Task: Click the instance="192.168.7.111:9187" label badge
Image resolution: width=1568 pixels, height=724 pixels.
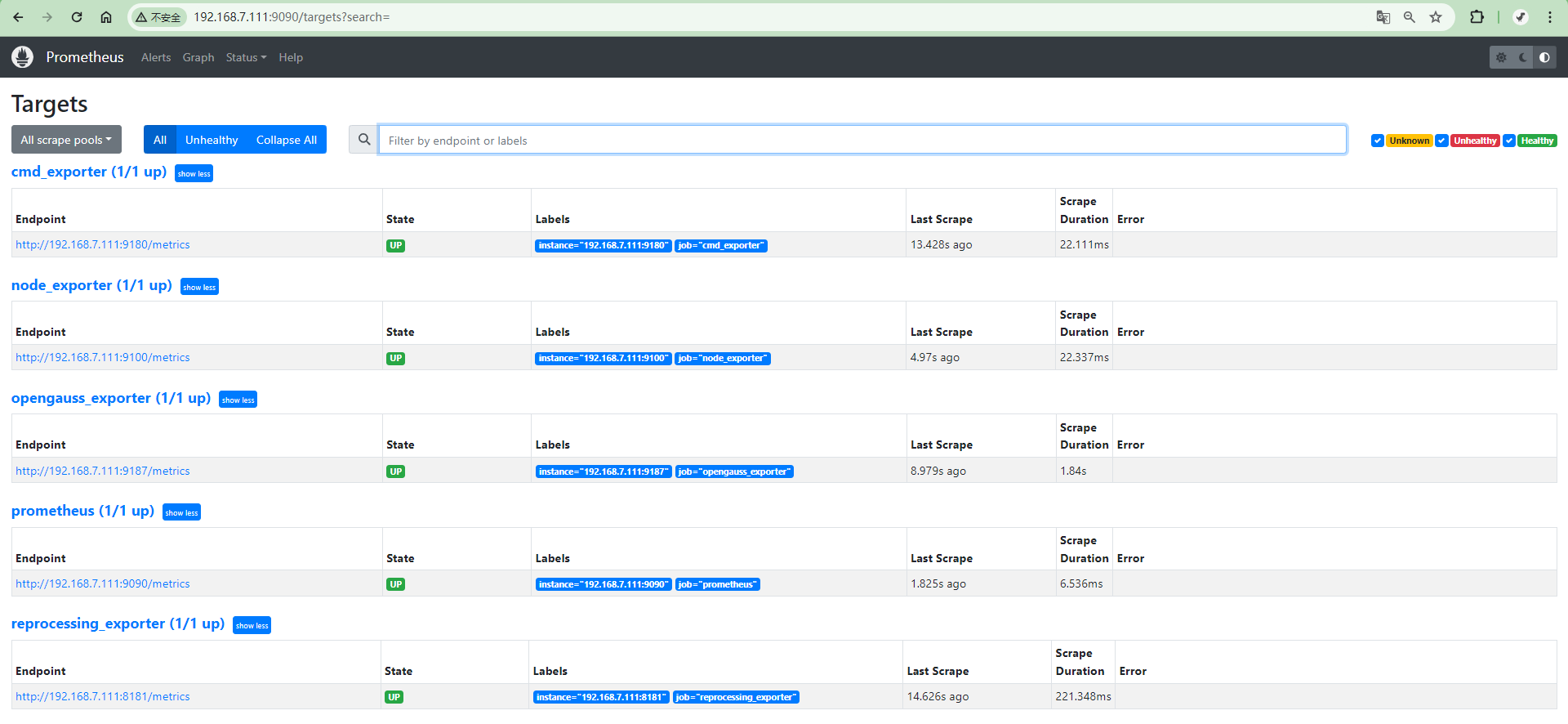Action: 604,471
